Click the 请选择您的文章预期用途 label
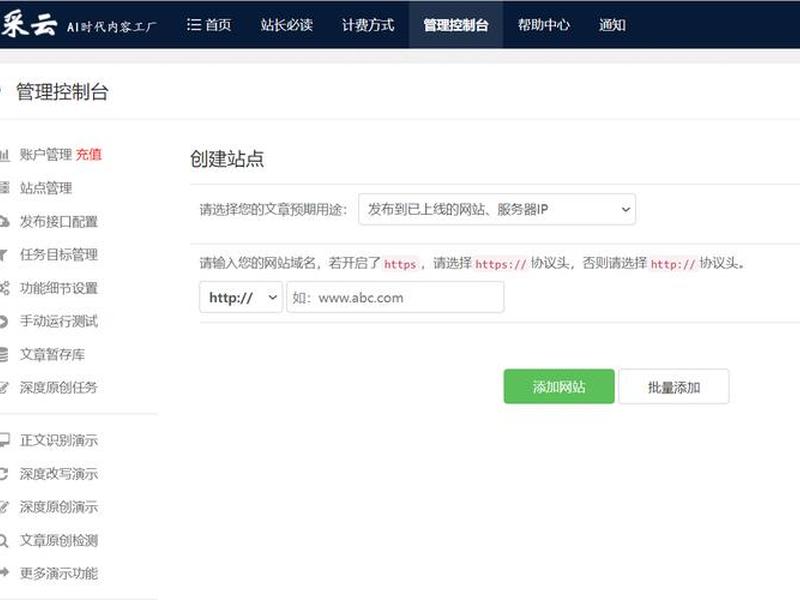This screenshot has width=800, height=600. tap(273, 209)
